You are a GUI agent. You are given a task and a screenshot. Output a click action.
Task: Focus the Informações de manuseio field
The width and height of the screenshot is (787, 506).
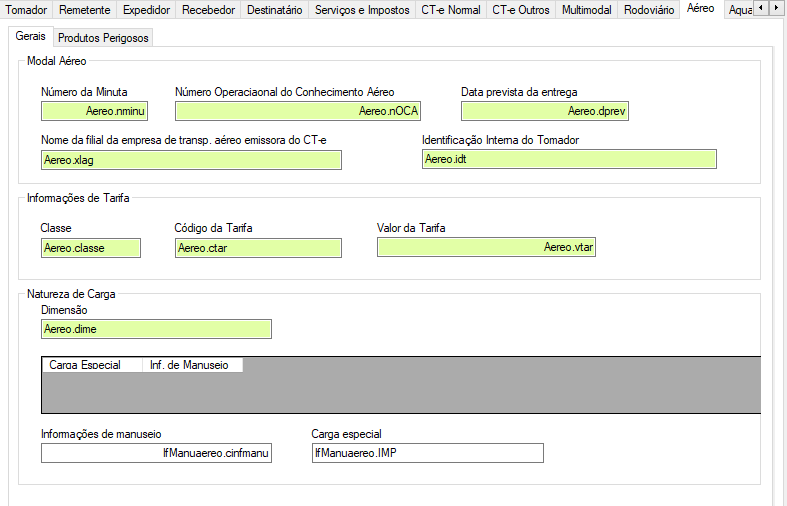pyautogui.click(x=156, y=453)
